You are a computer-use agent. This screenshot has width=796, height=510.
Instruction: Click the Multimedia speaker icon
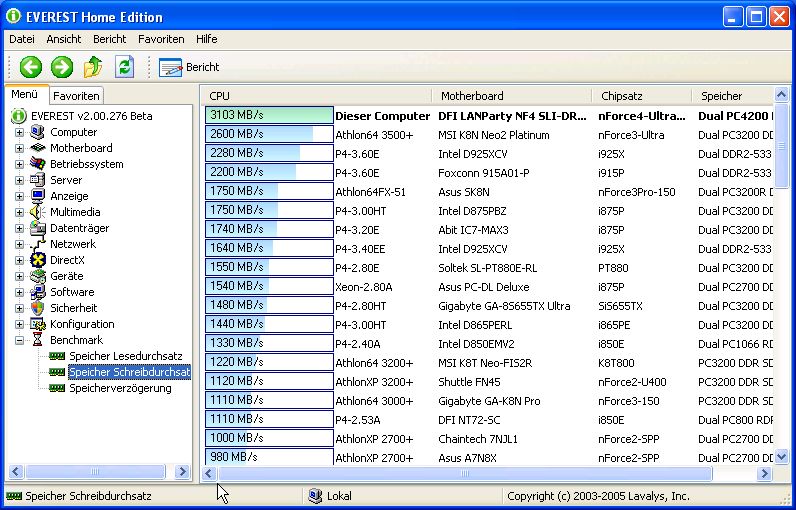38,212
